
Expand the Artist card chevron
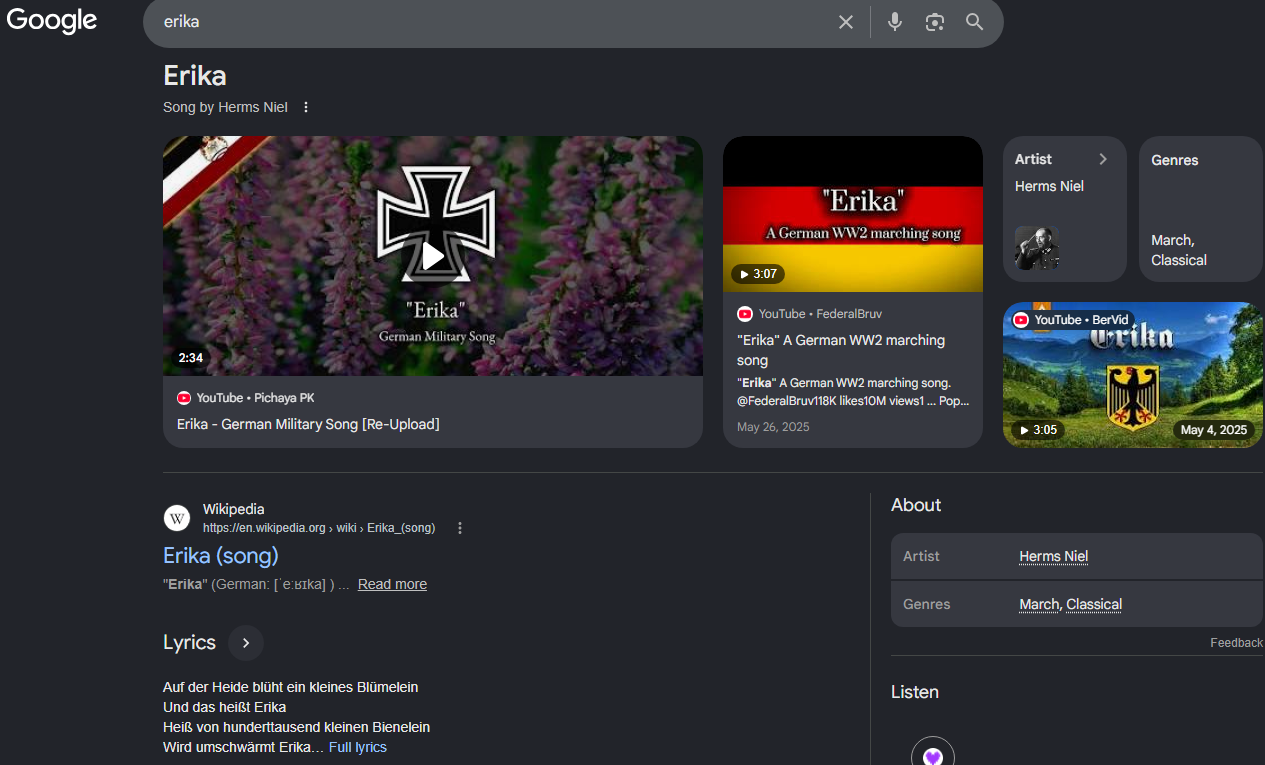[x=1103, y=159]
